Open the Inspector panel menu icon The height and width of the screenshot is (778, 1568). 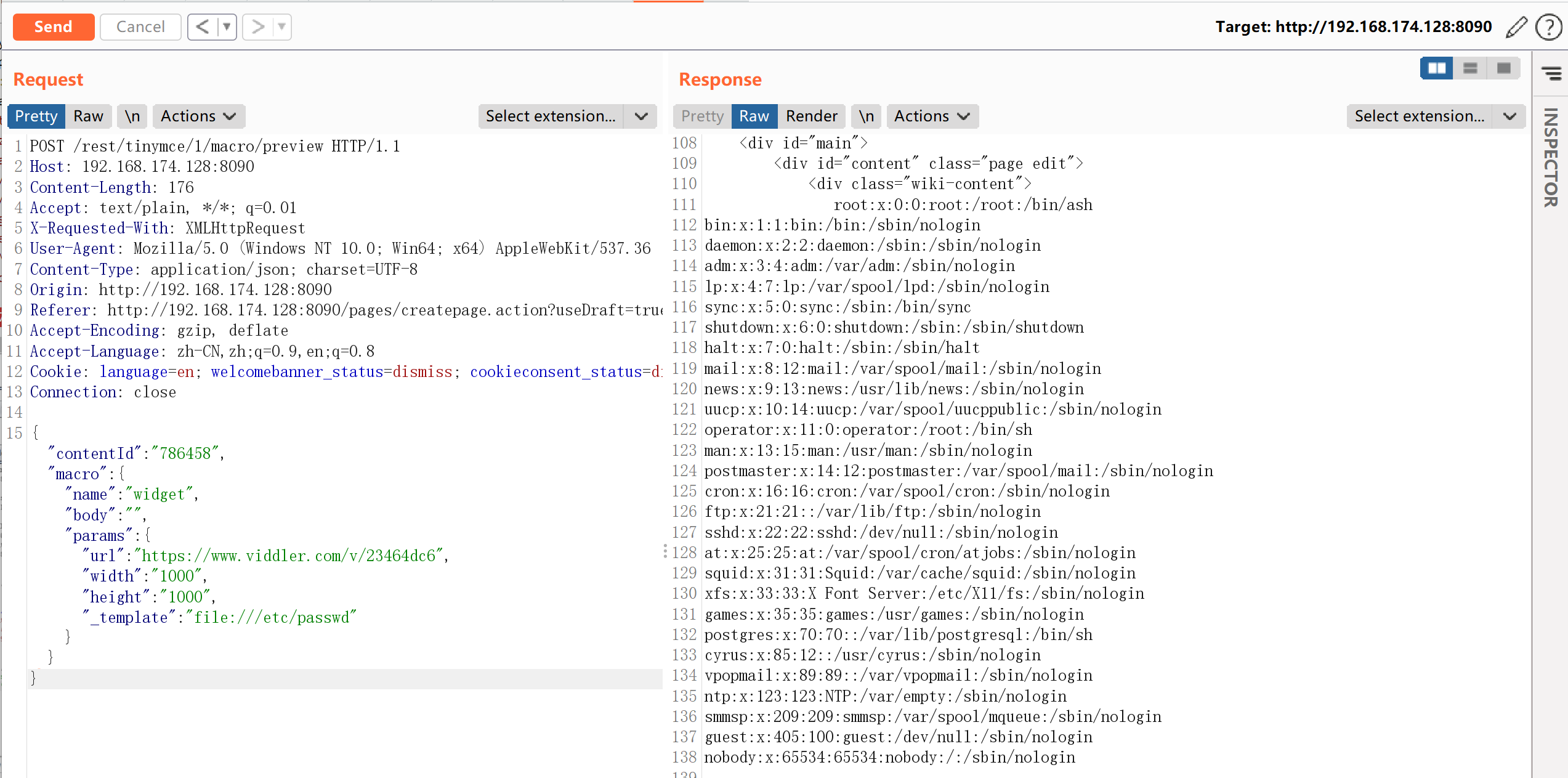(x=1551, y=74)
